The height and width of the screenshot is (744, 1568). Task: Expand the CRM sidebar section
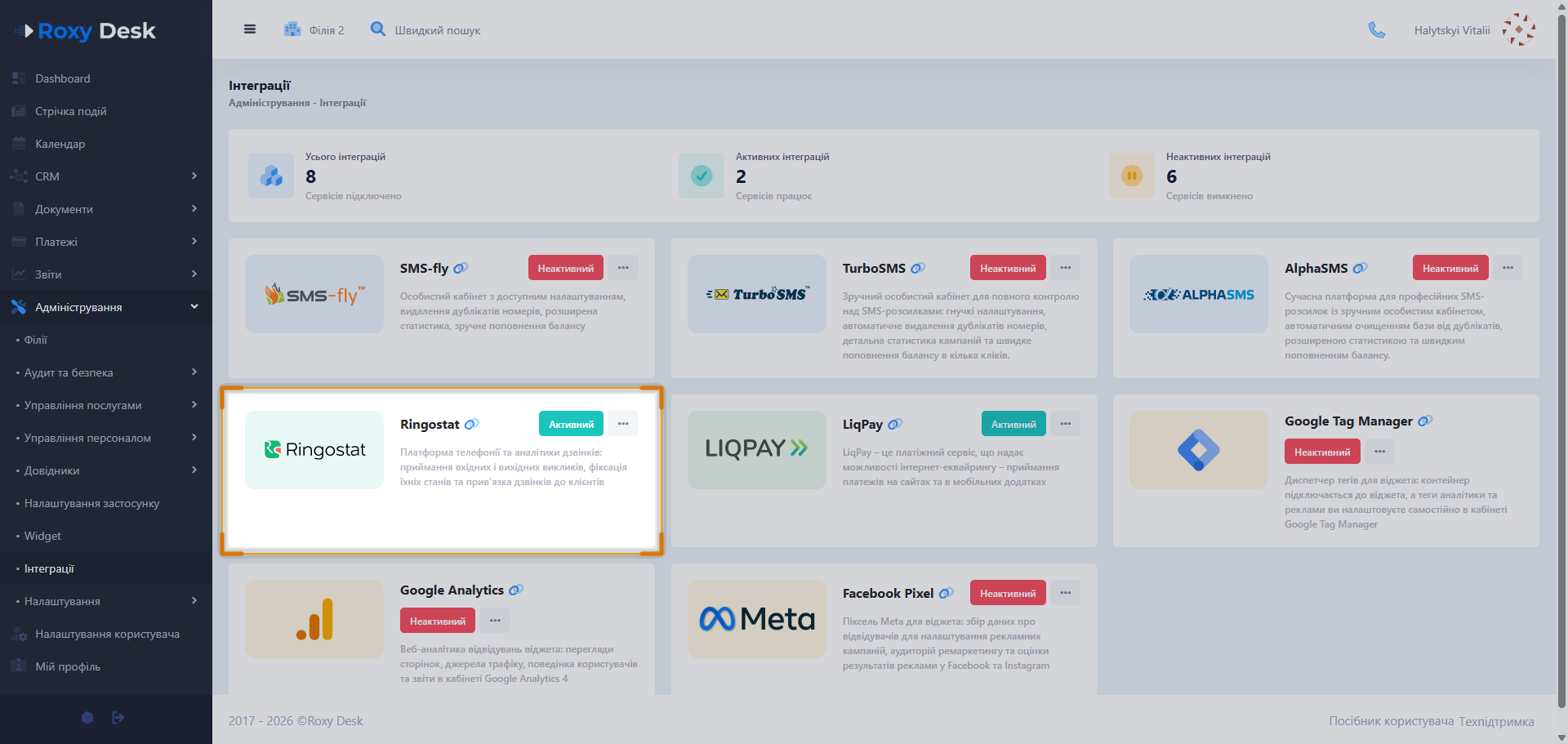click(x=106, y=176)
